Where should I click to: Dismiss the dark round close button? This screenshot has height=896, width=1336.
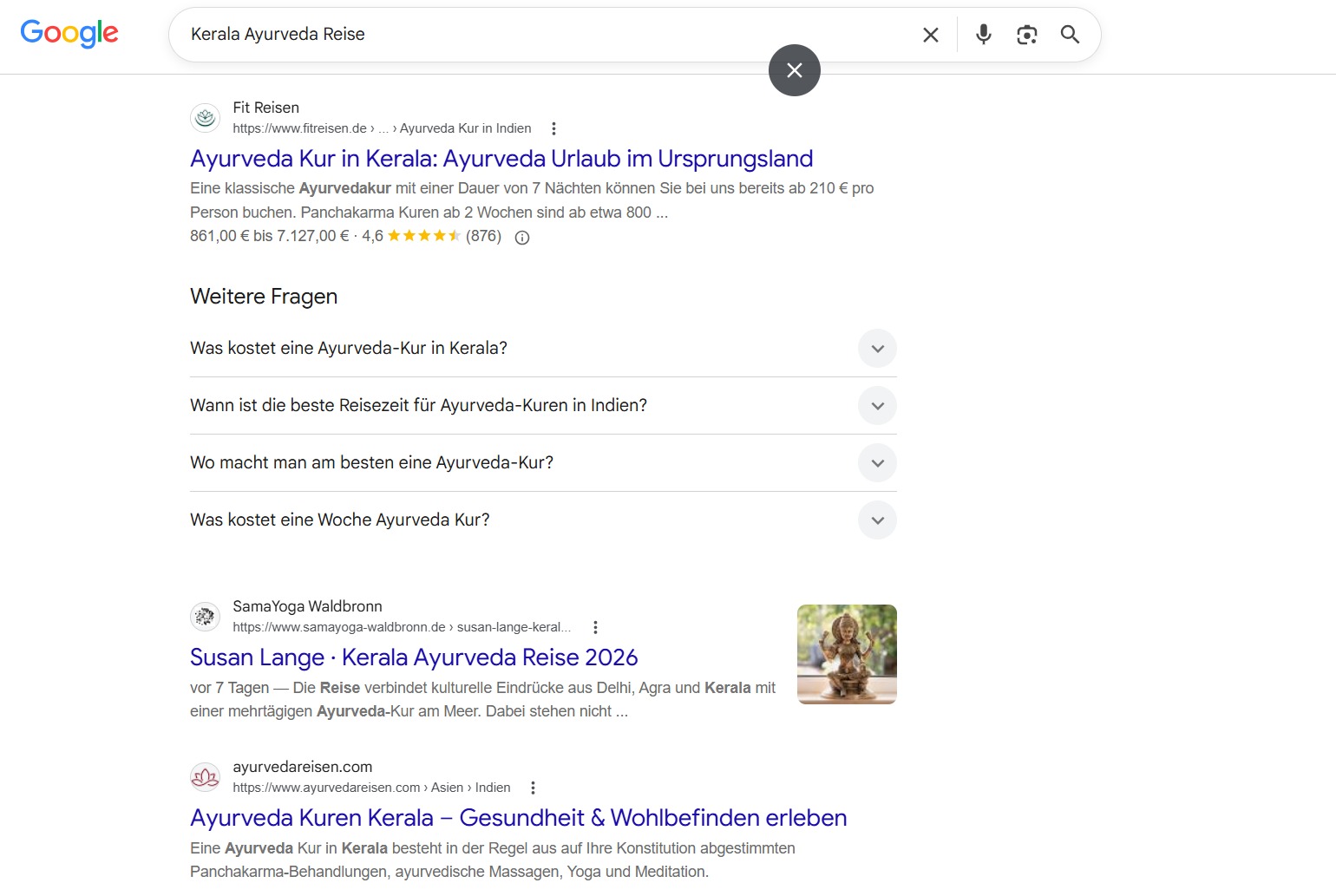[795, 70]
